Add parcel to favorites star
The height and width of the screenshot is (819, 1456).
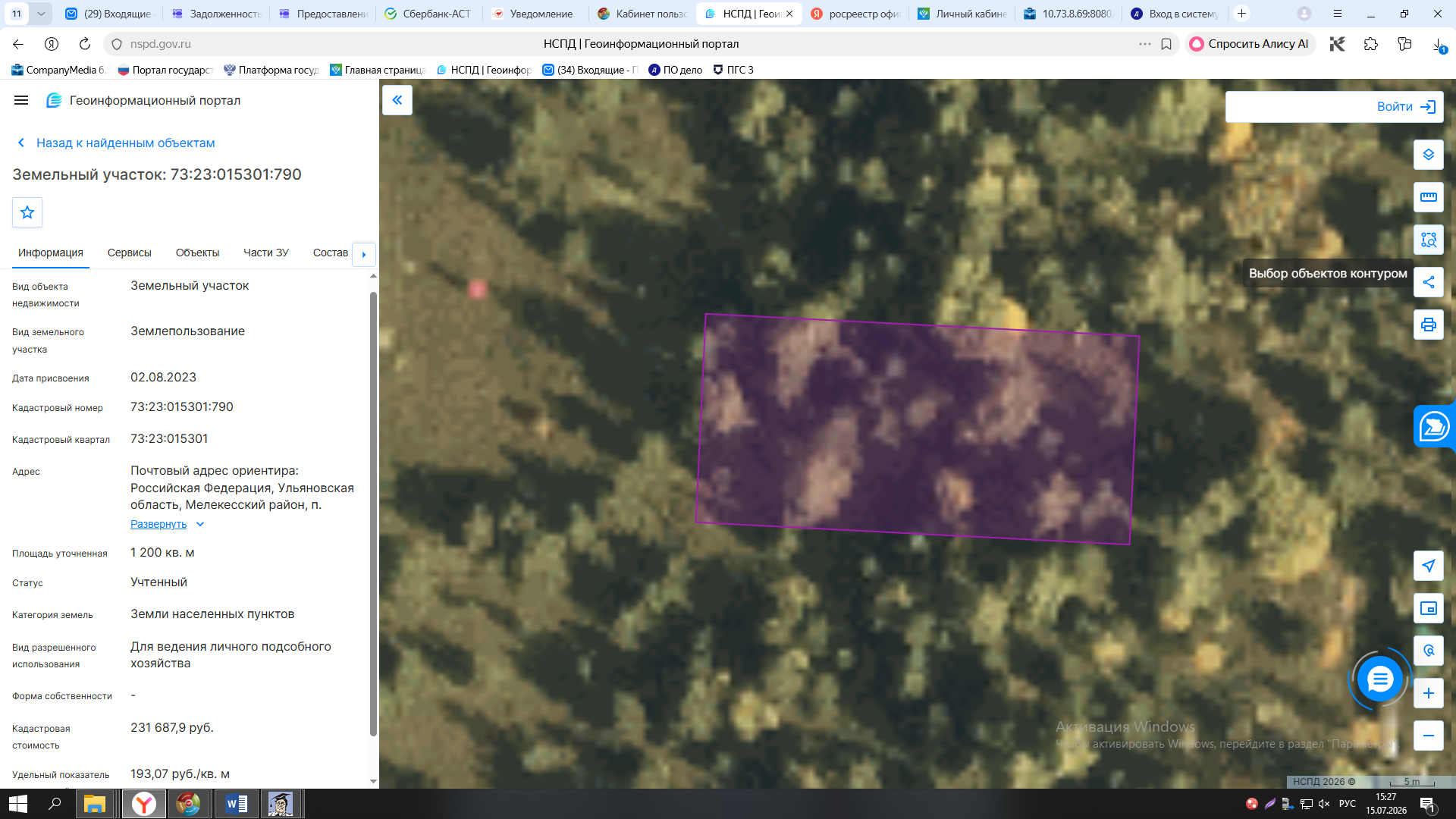point(27,212)
